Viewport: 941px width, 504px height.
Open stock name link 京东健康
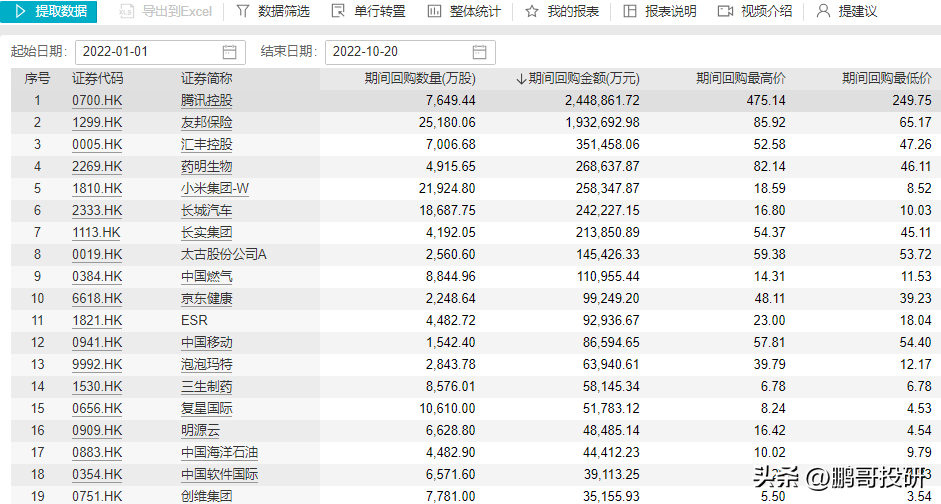tap(206, 299)
